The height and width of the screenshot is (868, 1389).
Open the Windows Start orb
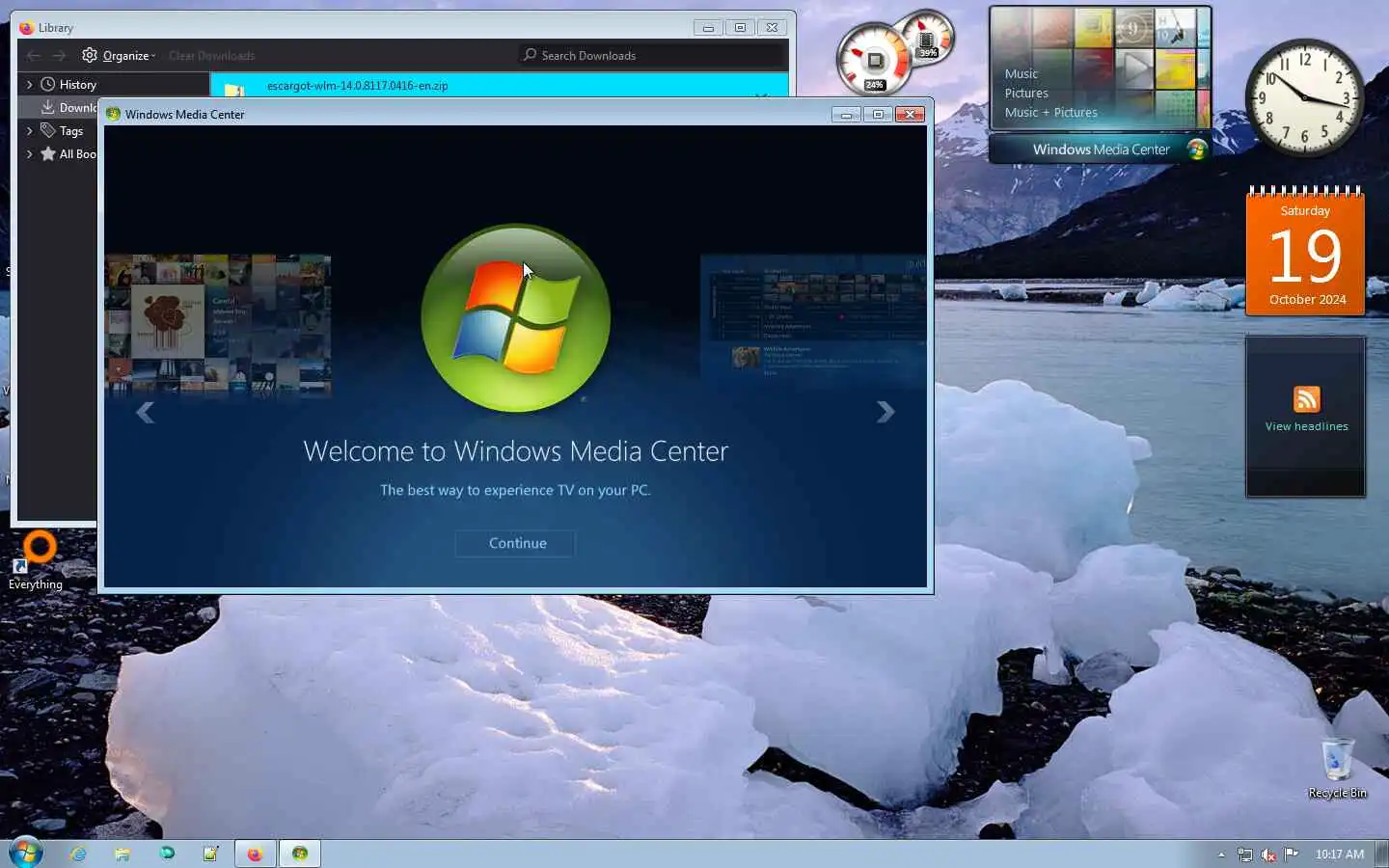pos(26,853)
